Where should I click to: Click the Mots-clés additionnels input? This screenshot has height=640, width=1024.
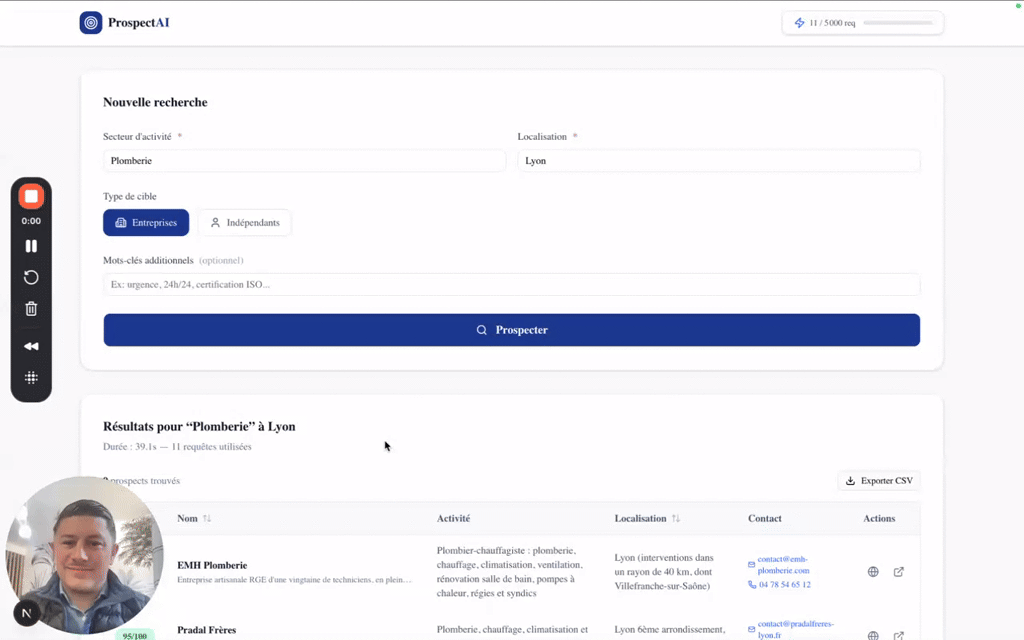point(511,284)
